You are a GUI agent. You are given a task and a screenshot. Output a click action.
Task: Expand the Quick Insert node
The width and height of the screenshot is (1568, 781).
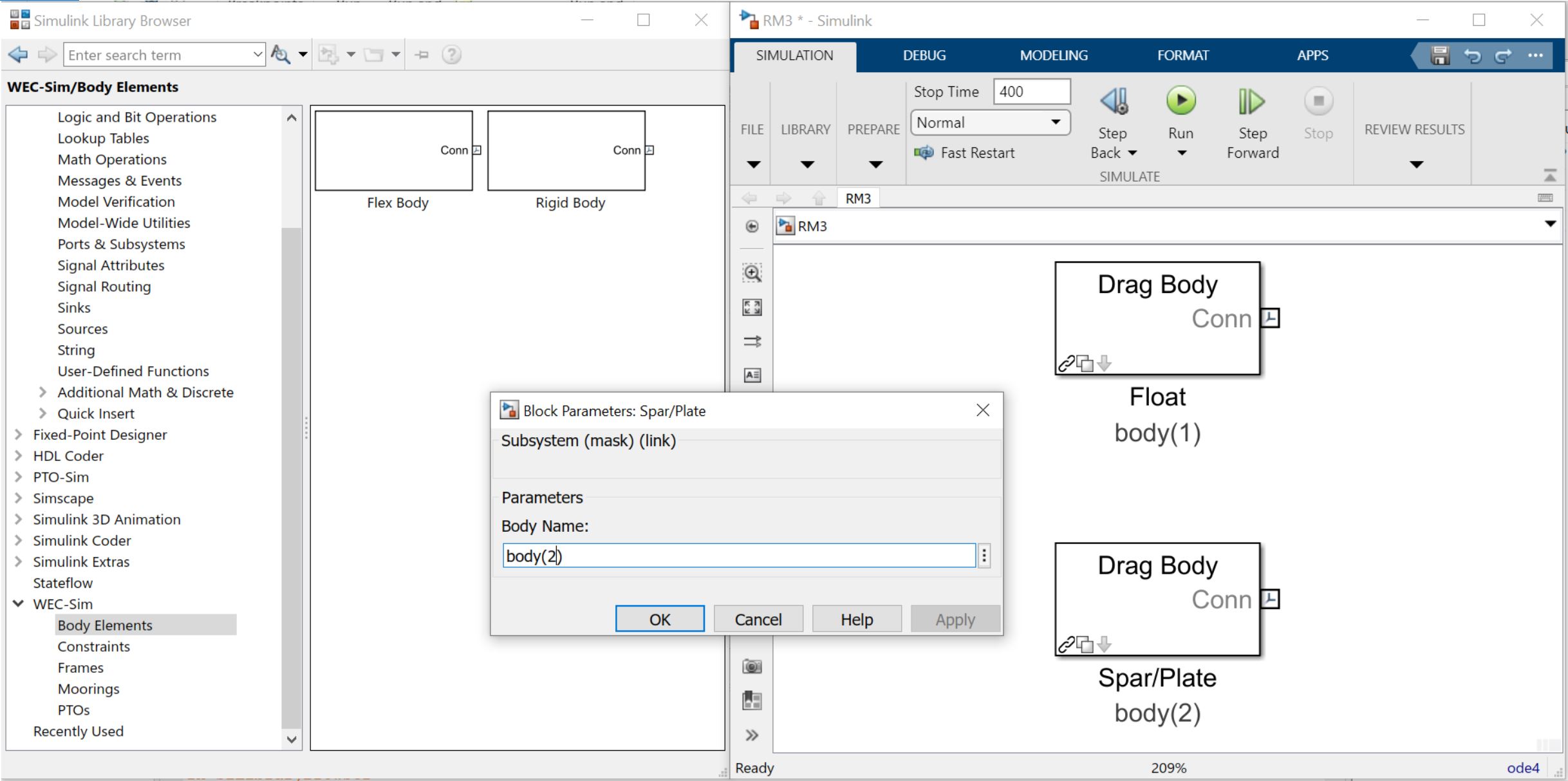pos(42,413)
